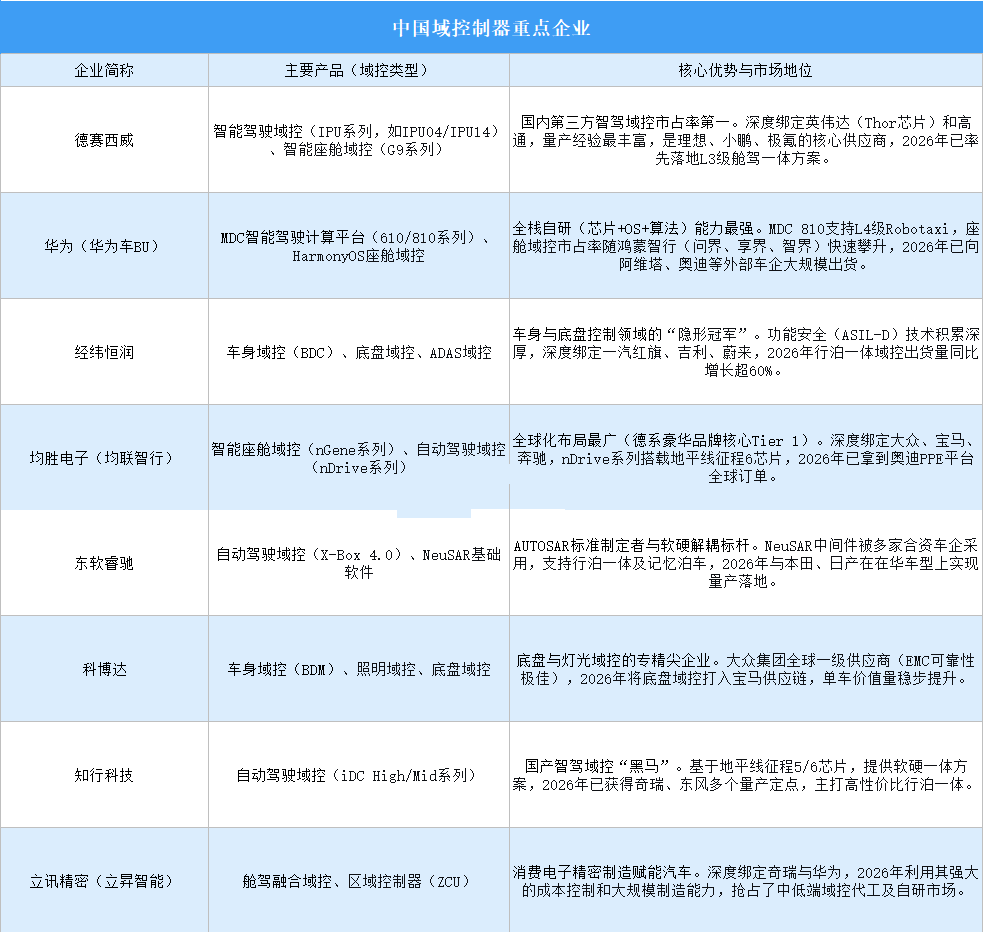Image resolution: width=992 pixels, height=932 pixels.
Task: Click the company name 华为（华为车BU）
Action: click(104, 246)
